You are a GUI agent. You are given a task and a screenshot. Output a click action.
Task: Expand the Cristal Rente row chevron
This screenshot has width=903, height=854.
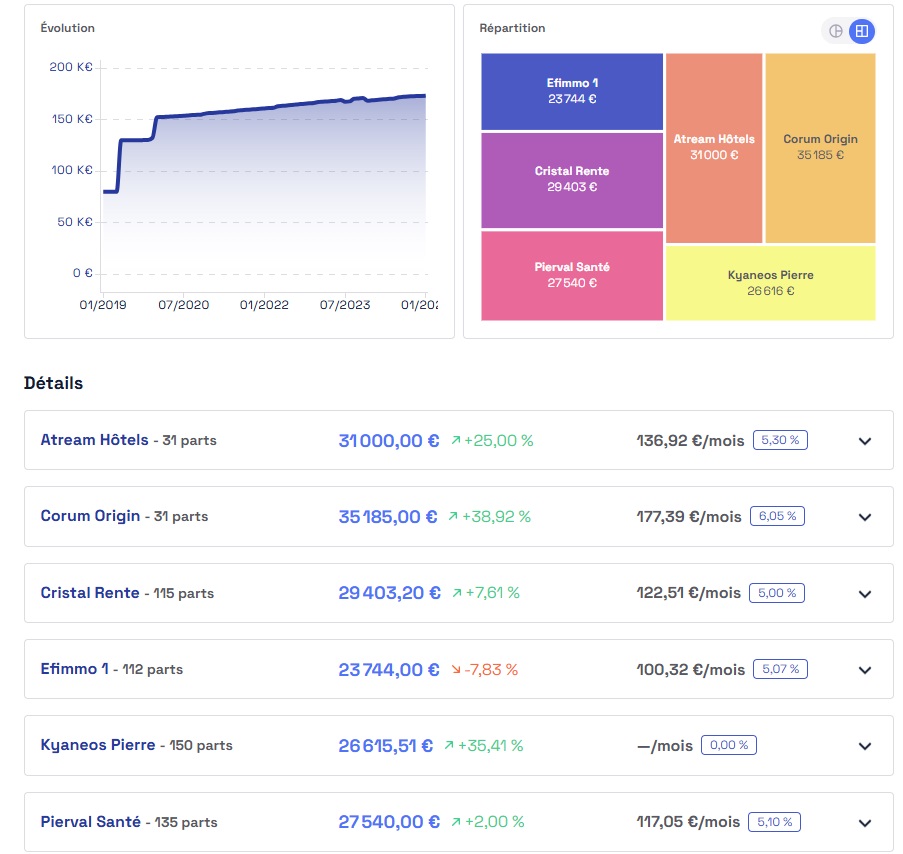(x=864, y=594)
